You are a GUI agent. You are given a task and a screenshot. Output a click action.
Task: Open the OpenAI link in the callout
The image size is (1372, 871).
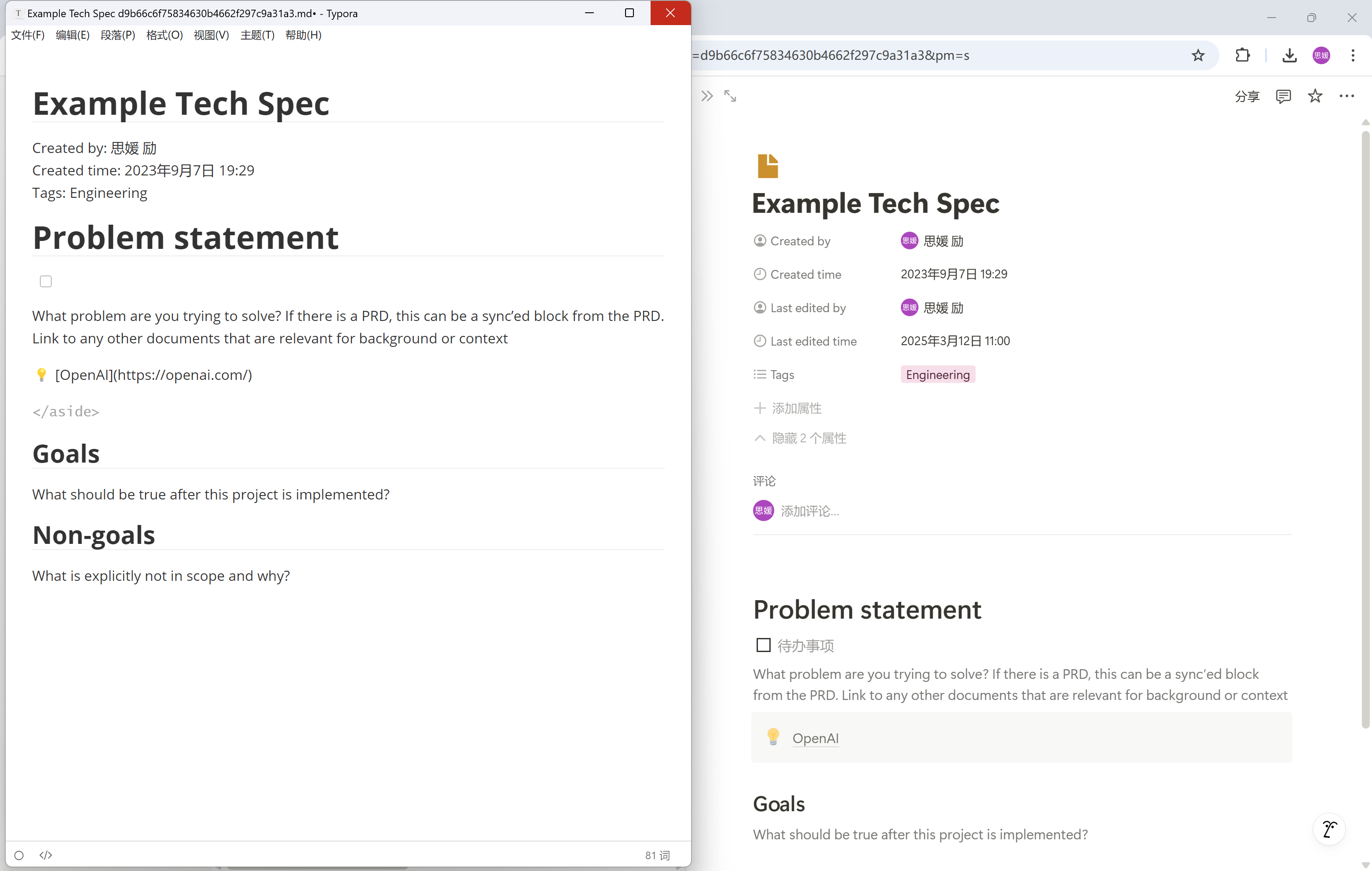[x=815, y=738]
